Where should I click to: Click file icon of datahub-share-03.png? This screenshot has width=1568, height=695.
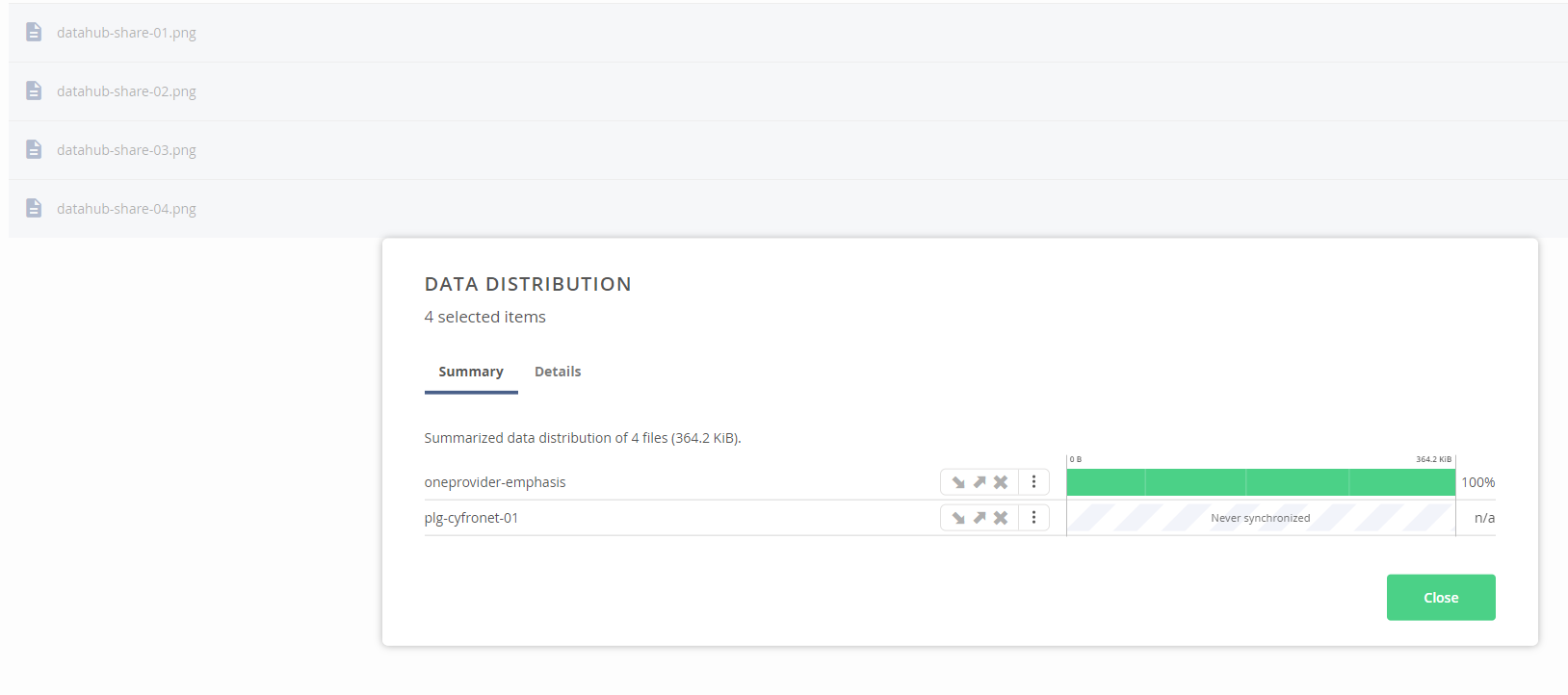coord(34,150)
